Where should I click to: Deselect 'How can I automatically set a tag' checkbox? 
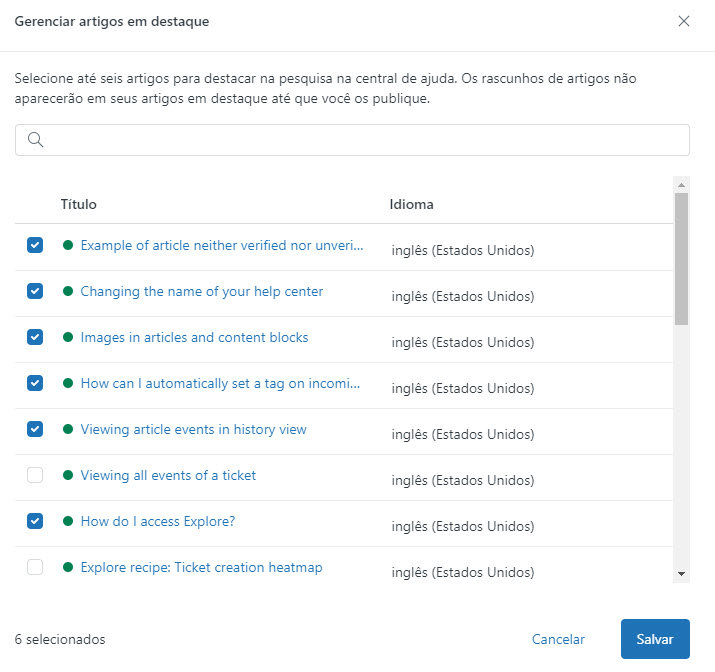pos(35,383)
